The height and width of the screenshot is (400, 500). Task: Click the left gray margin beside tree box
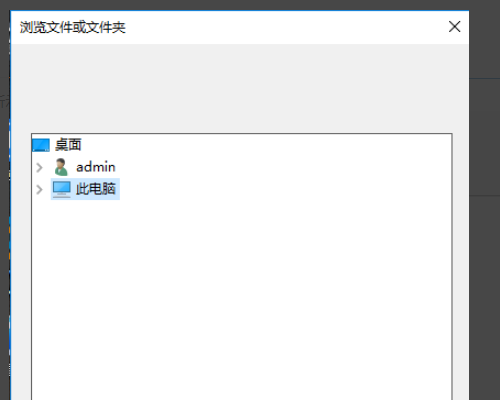21,267
